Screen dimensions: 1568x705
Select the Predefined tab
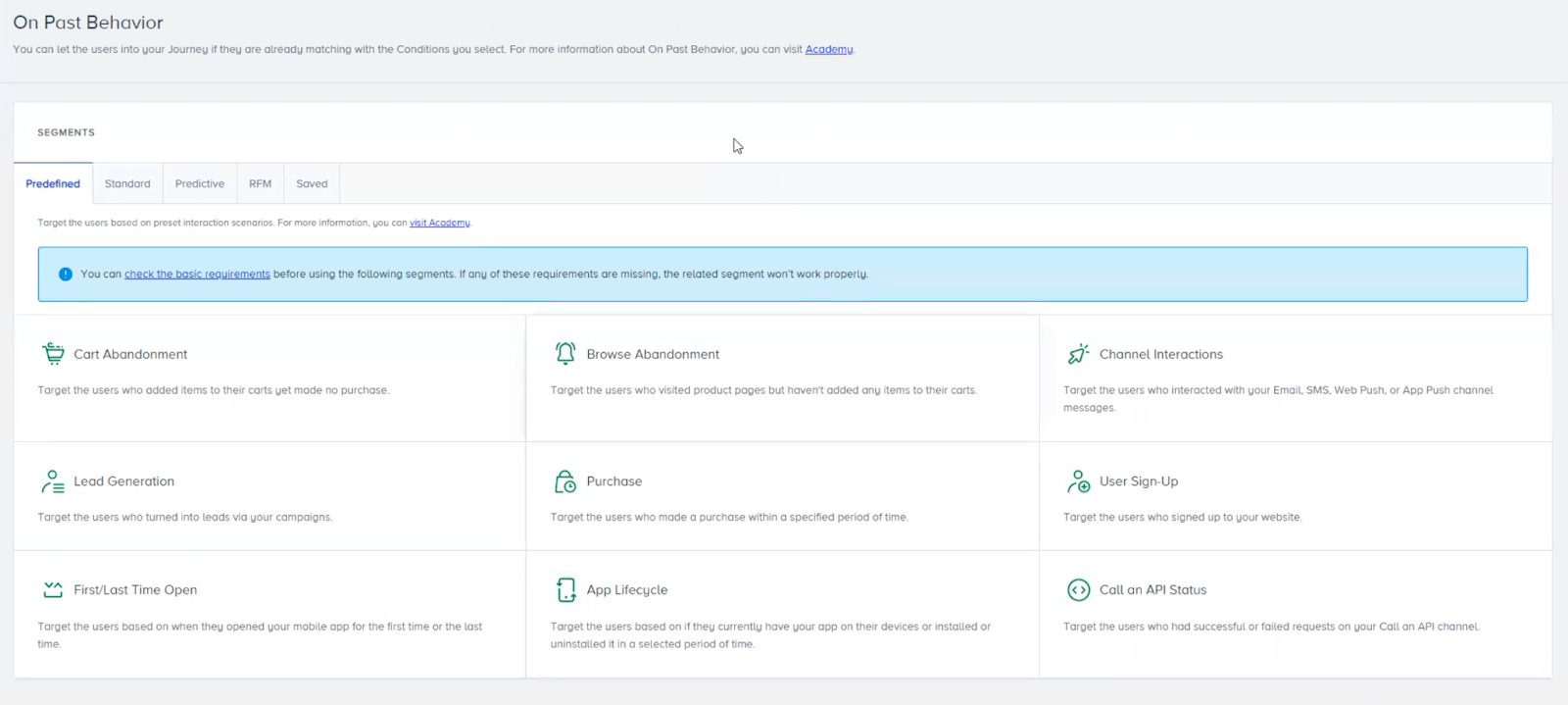pyautogui.click(x=53, y=183)
